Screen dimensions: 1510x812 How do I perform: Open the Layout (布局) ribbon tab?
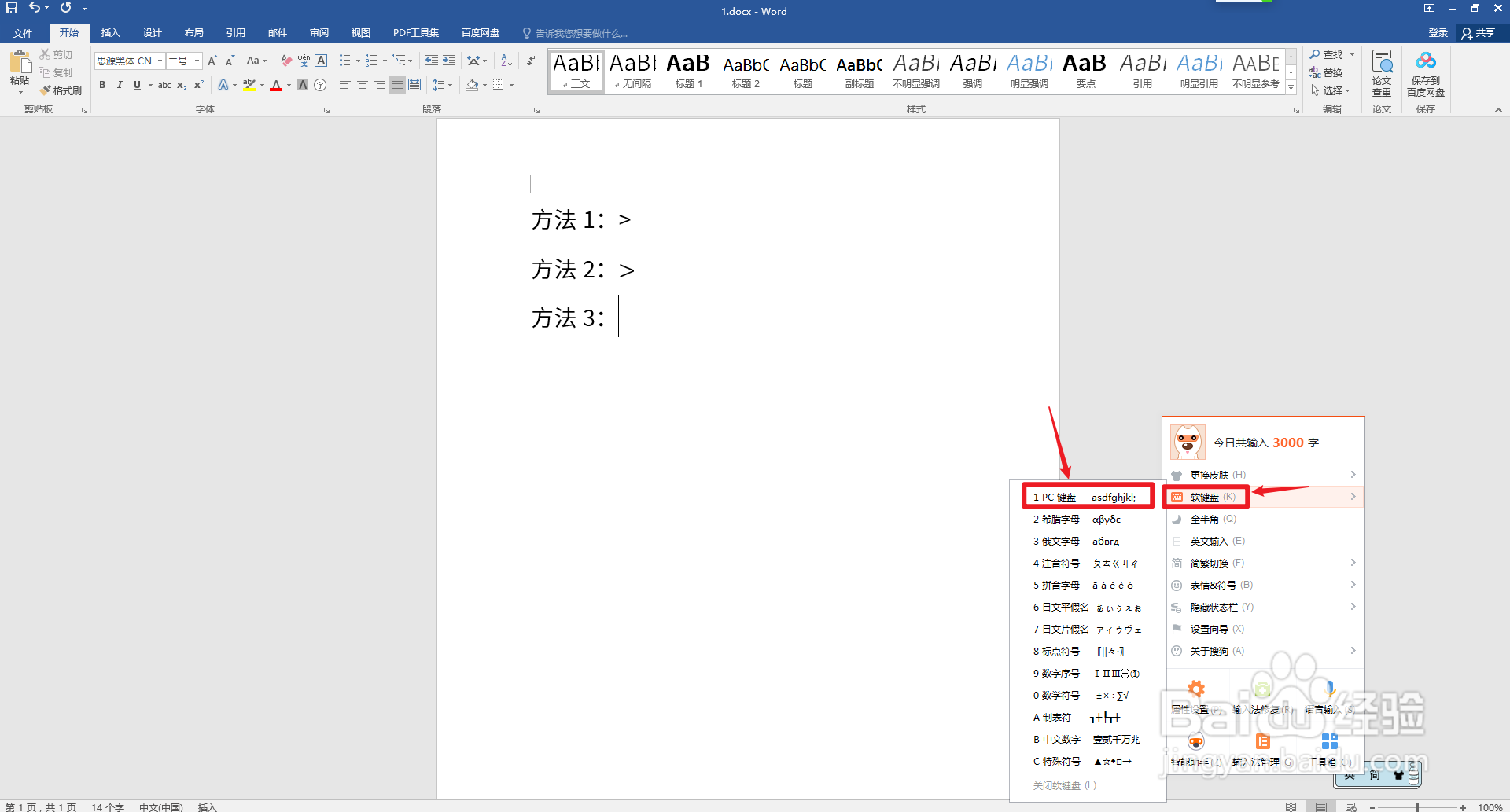click(193, 33)
